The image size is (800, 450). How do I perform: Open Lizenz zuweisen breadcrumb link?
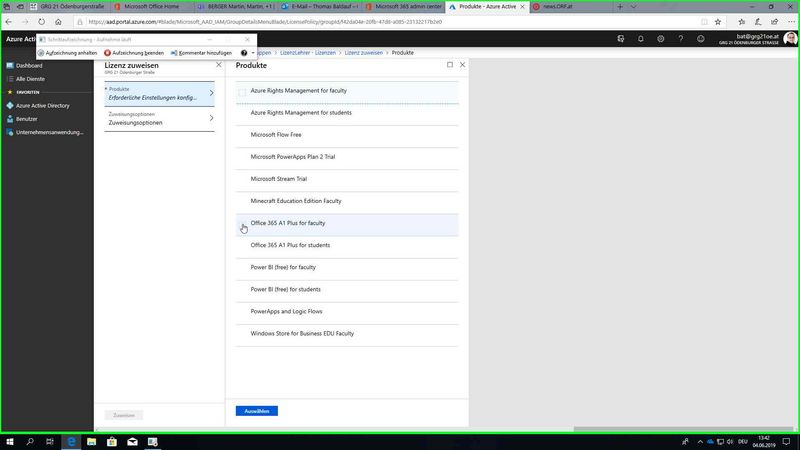(363, 53)
